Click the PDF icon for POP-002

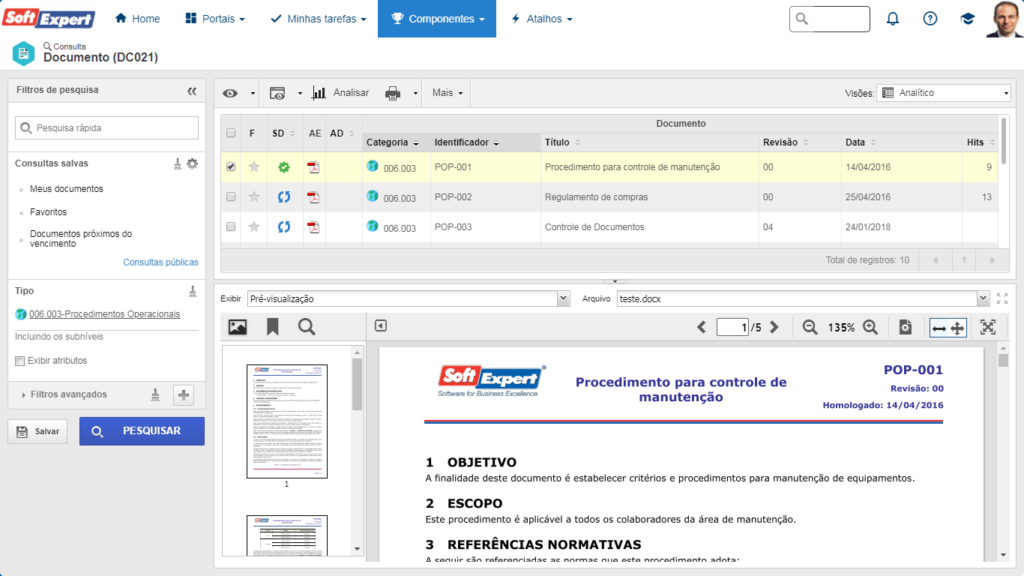313,197
